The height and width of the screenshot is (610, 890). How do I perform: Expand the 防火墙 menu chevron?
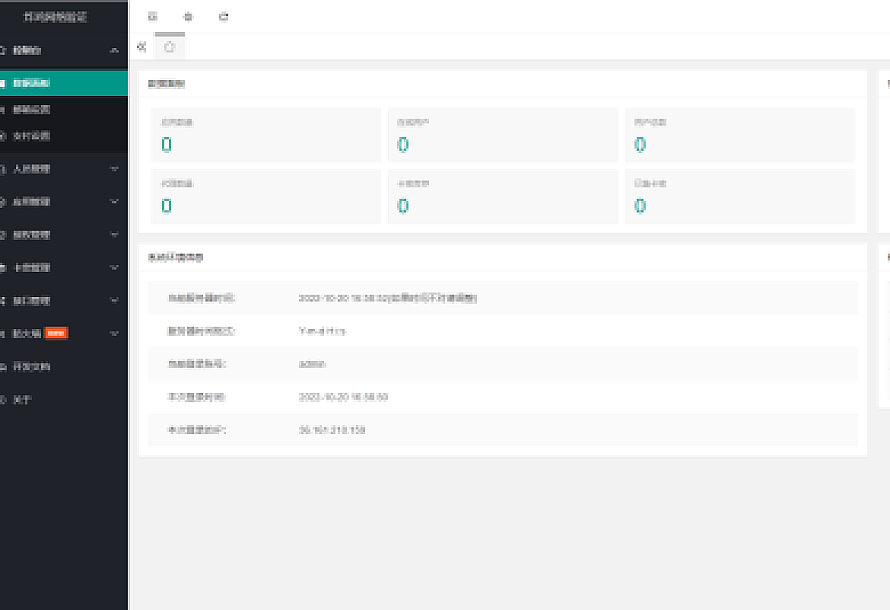(x=114, y=334)
